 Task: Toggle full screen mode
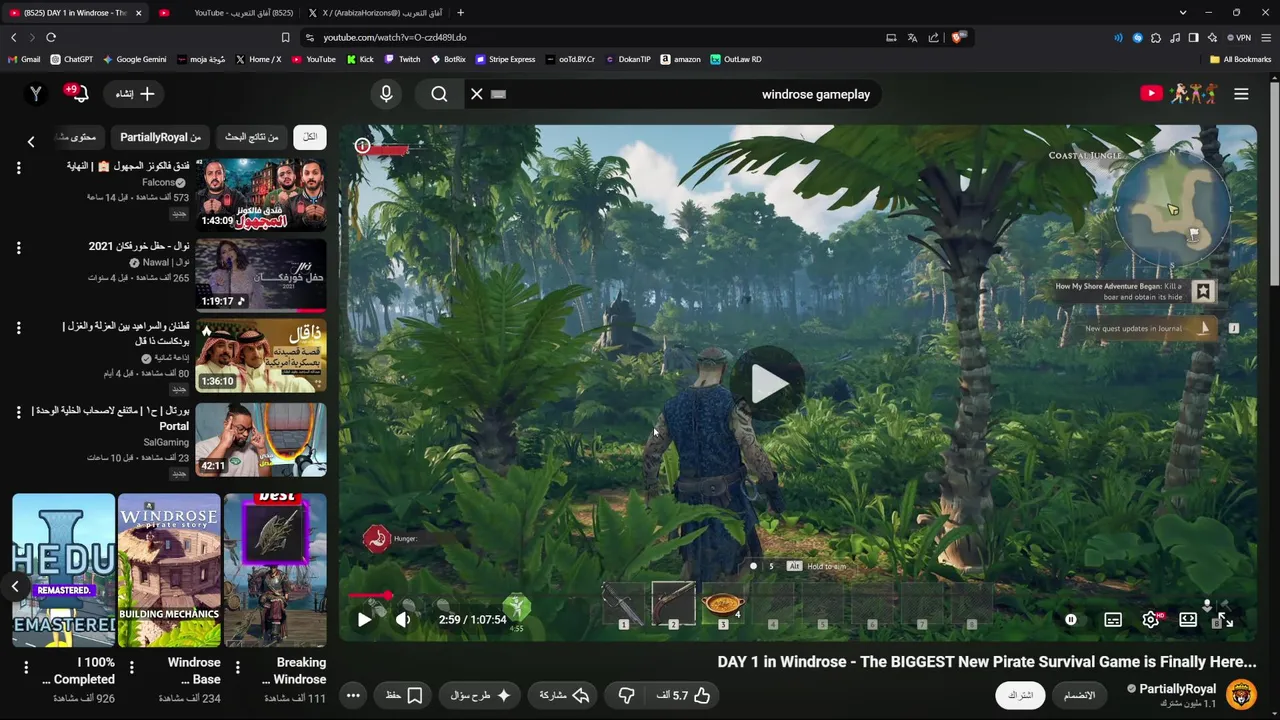pyautogui.click(x=1225, y=620)
